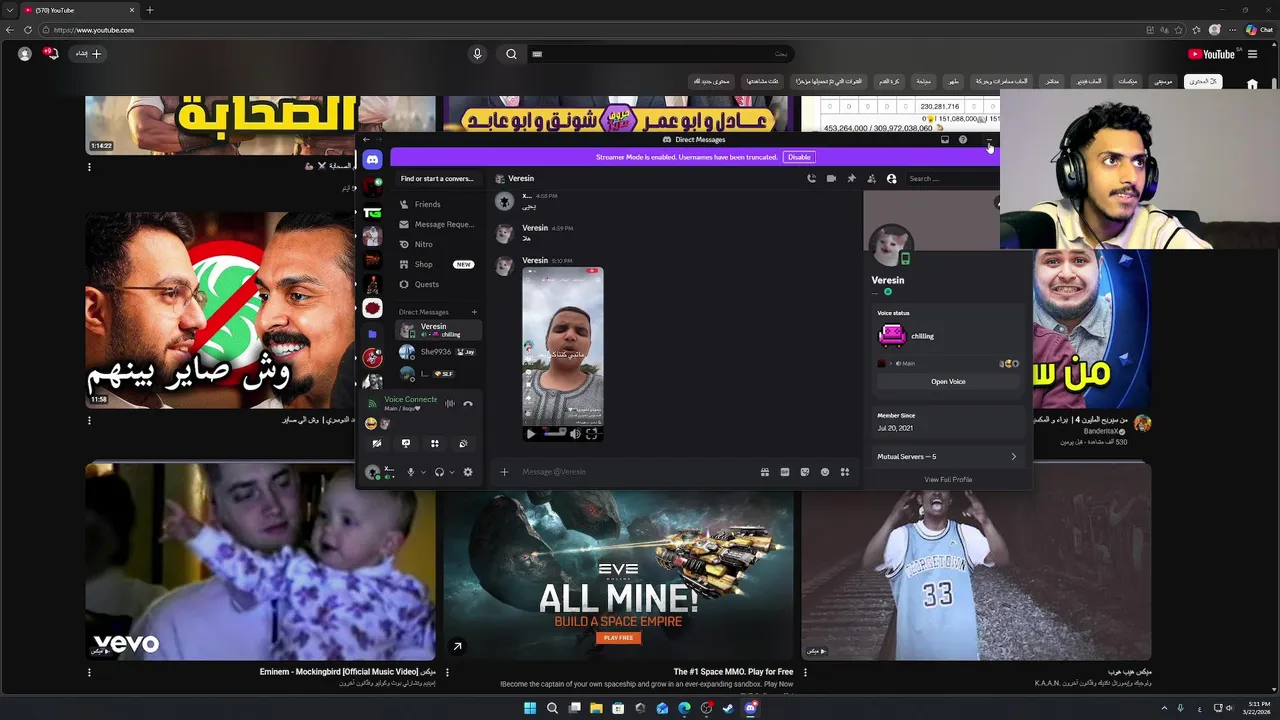Reload the YouTube page

coord(27,30)
